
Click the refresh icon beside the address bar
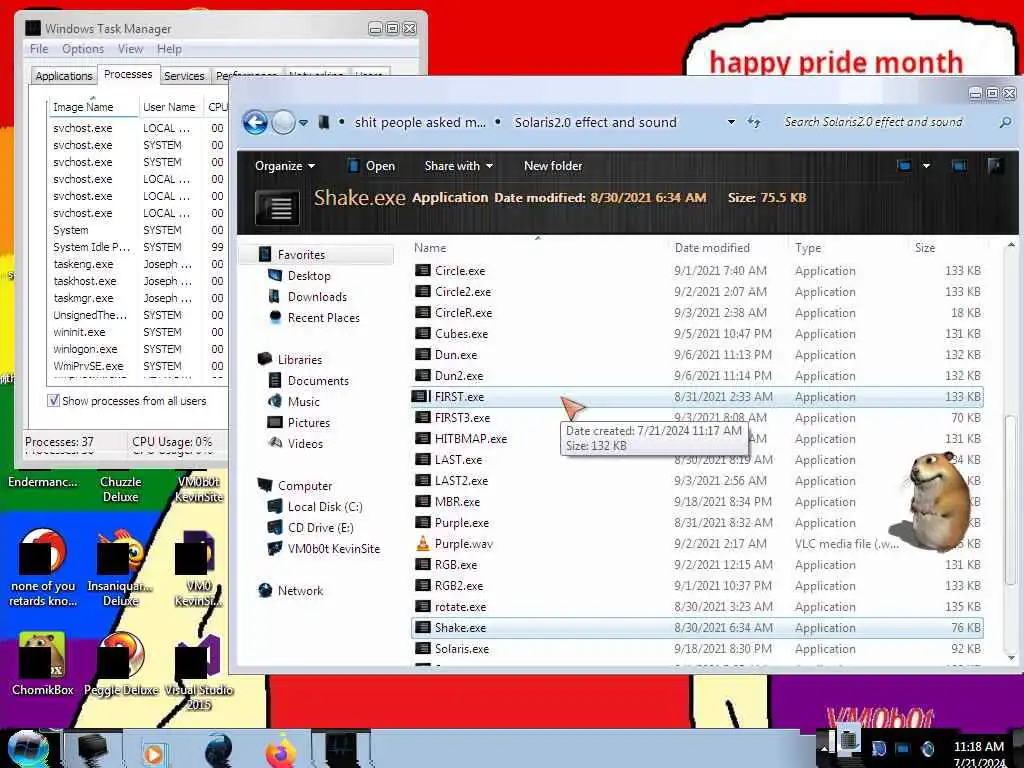coord(754,122)
